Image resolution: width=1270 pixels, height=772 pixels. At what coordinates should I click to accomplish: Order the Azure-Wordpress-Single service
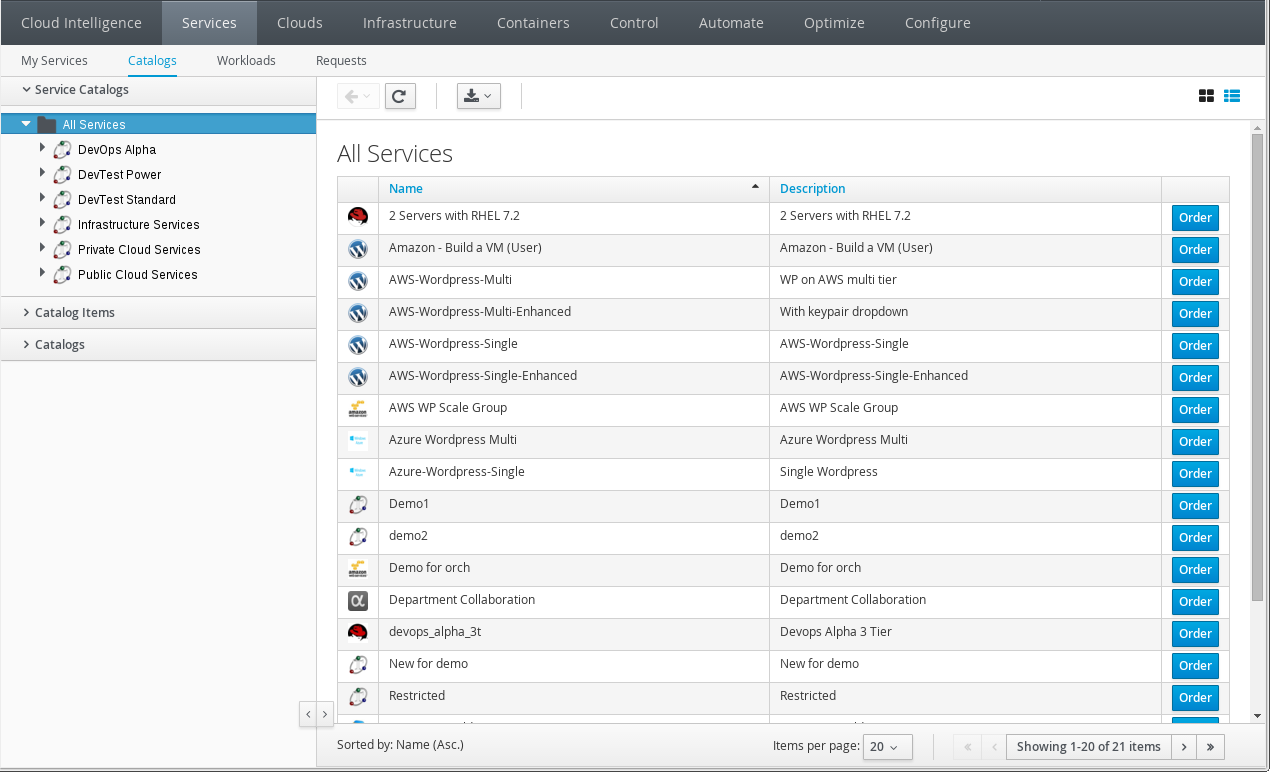[x=1194, y=473]
